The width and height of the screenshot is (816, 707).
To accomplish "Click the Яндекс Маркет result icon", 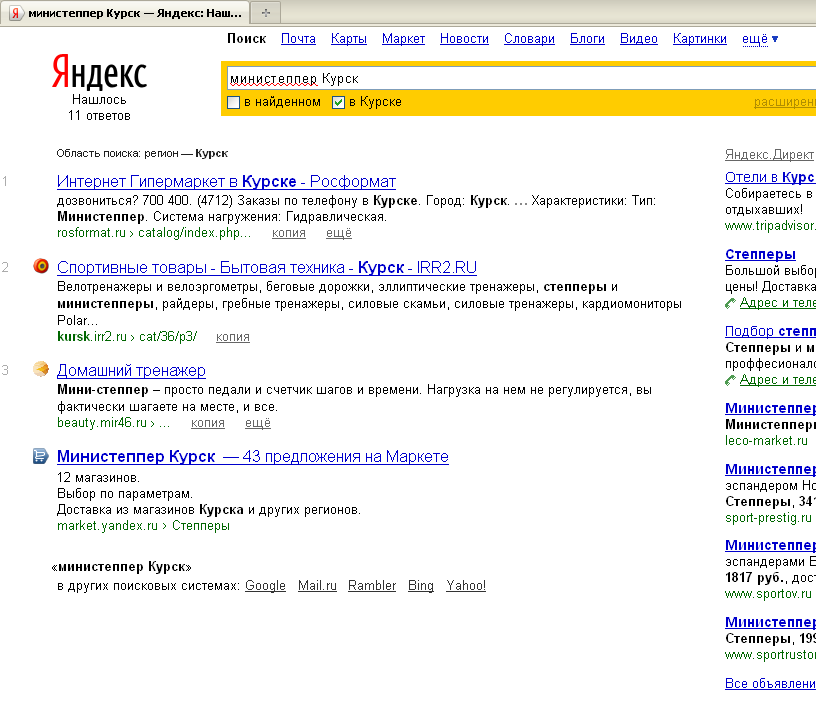I will pos(40,456).
